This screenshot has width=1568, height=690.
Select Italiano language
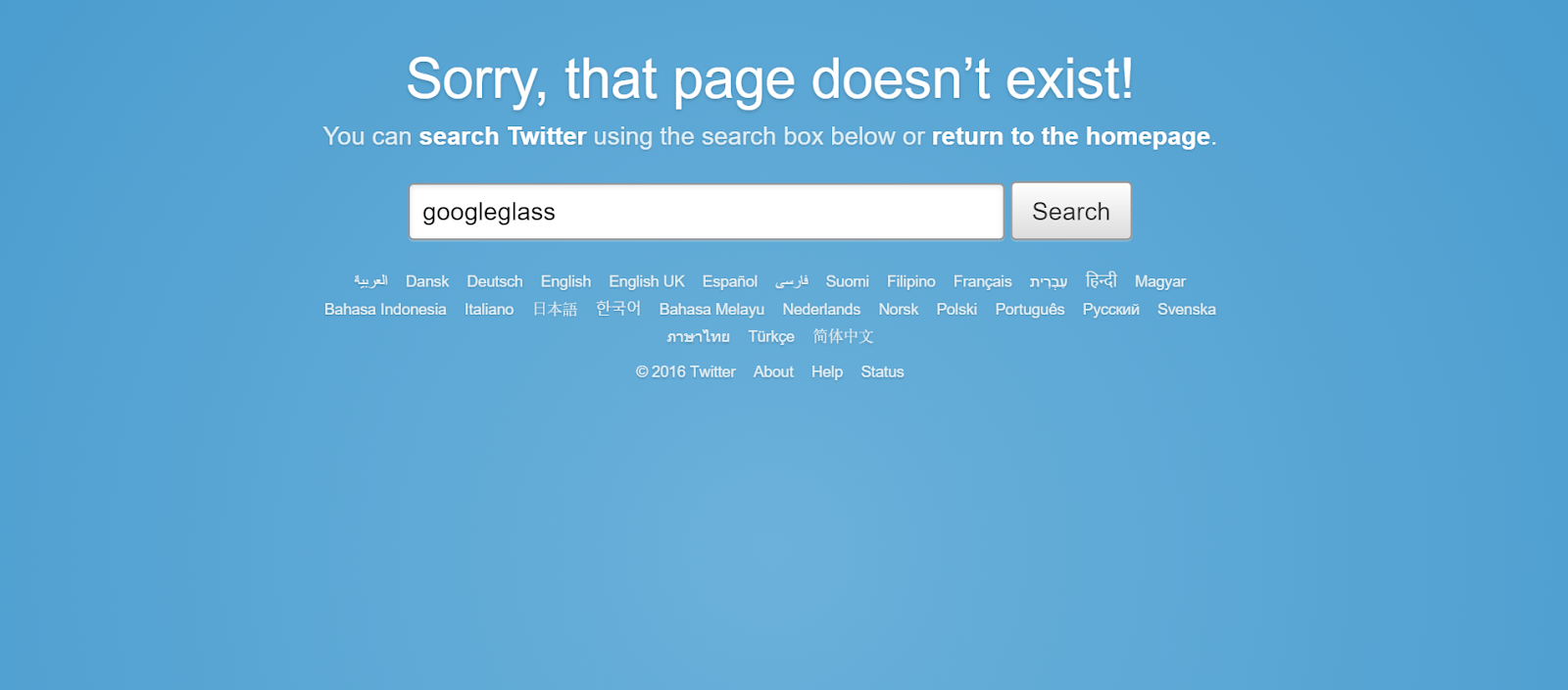[x=489, y=309]
